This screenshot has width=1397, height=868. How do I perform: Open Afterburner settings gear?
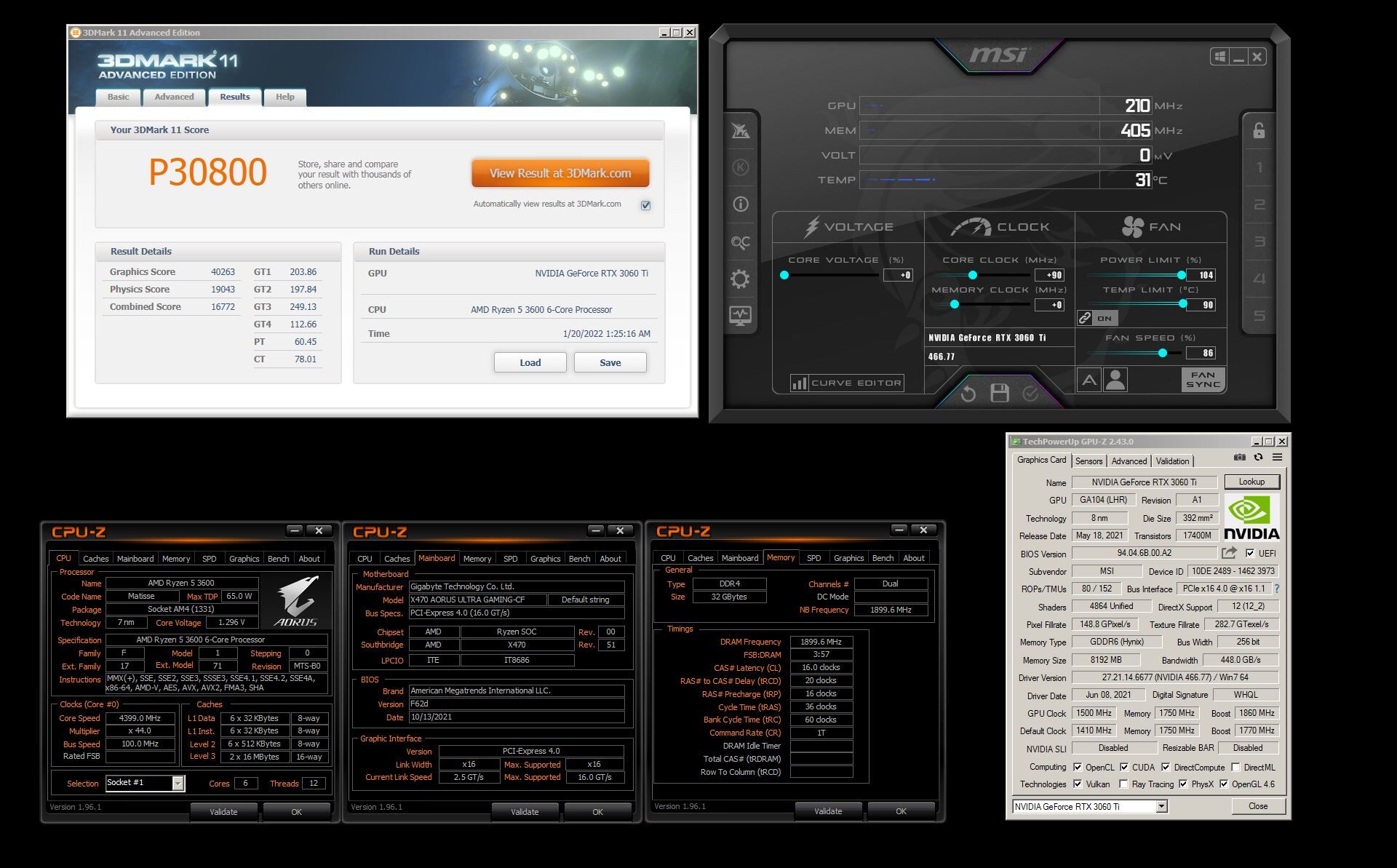[740, 279]
